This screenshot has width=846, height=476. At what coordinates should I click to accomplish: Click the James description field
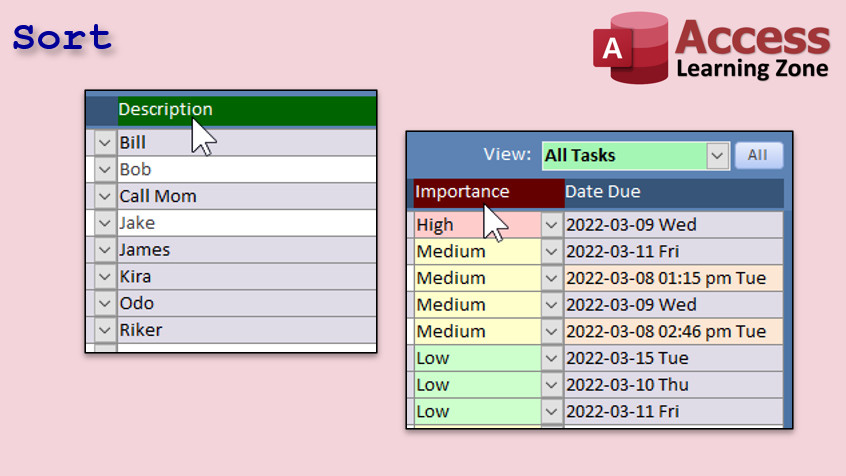click(246, 250)
